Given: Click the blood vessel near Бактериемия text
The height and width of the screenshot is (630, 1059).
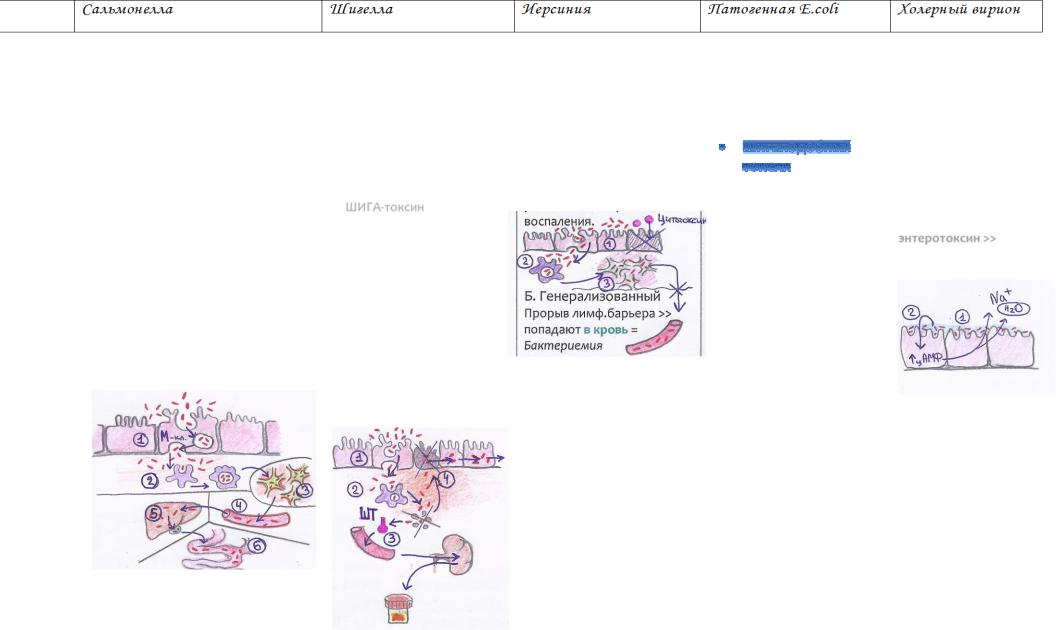Looking at the screenshot, I should (x=654, y=338).
